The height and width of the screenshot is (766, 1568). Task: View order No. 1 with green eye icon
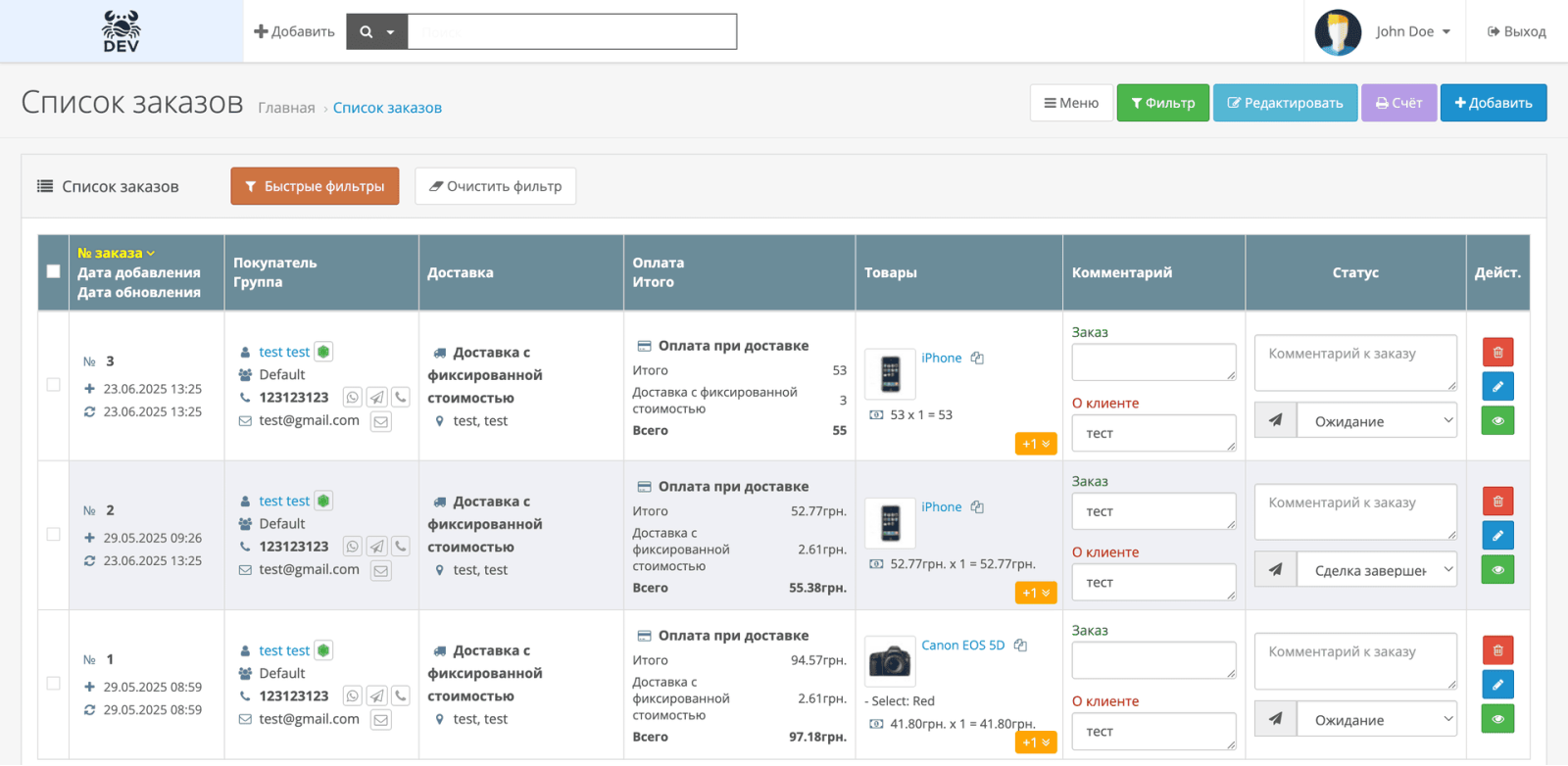tap(1497, 719)
